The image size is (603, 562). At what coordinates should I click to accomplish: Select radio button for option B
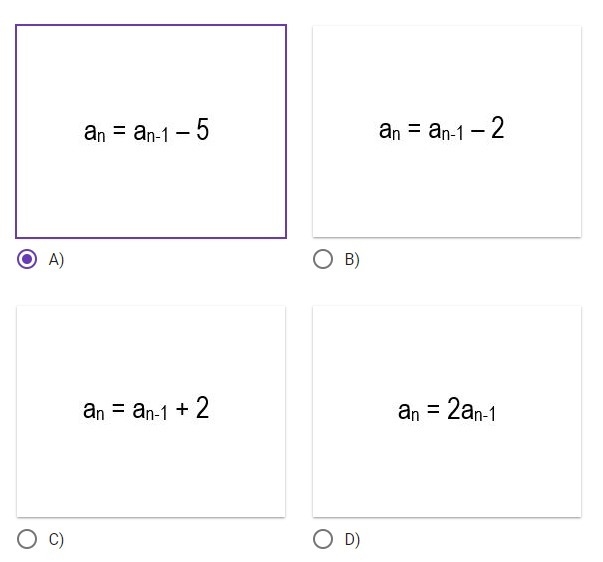pos(323,259)
